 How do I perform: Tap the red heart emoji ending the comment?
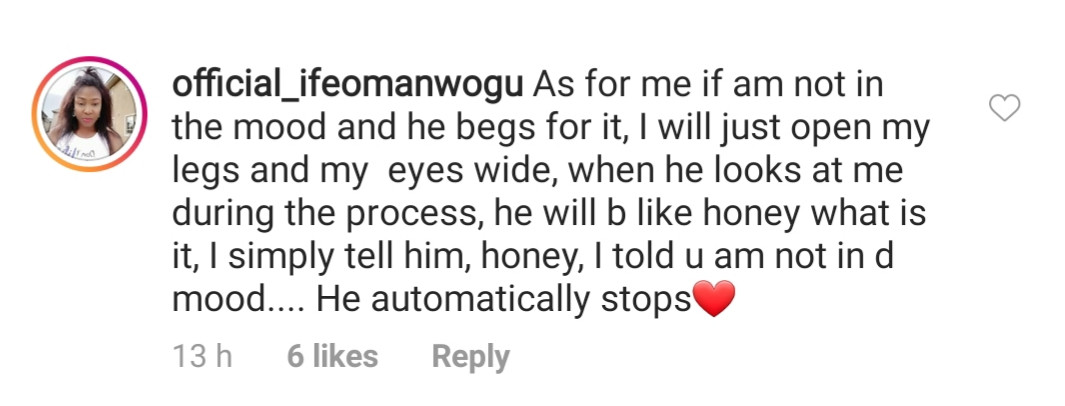[714, 299]
